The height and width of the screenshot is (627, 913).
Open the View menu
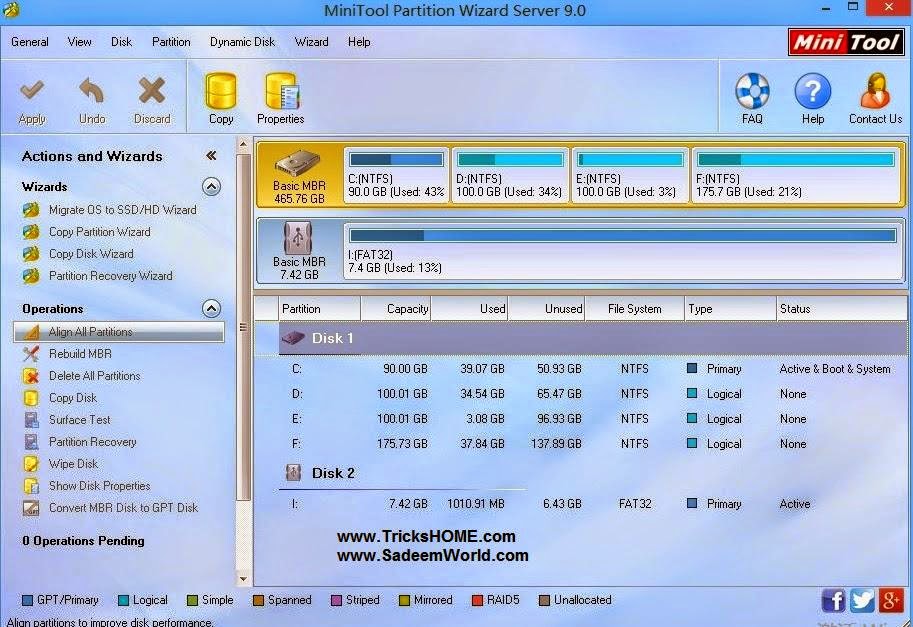[79, 42]
